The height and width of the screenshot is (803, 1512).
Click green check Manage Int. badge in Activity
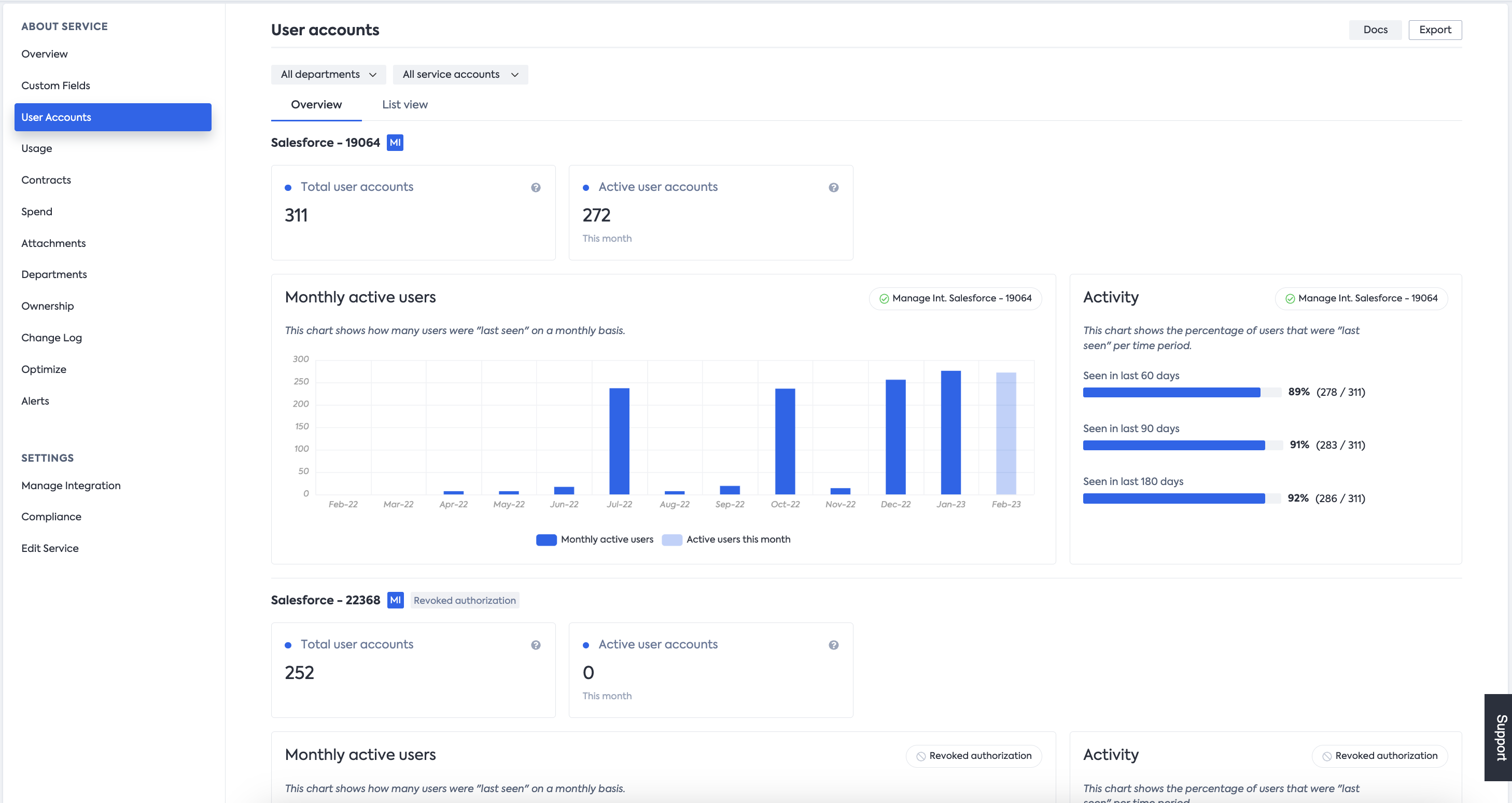(x=1361, y=298)
